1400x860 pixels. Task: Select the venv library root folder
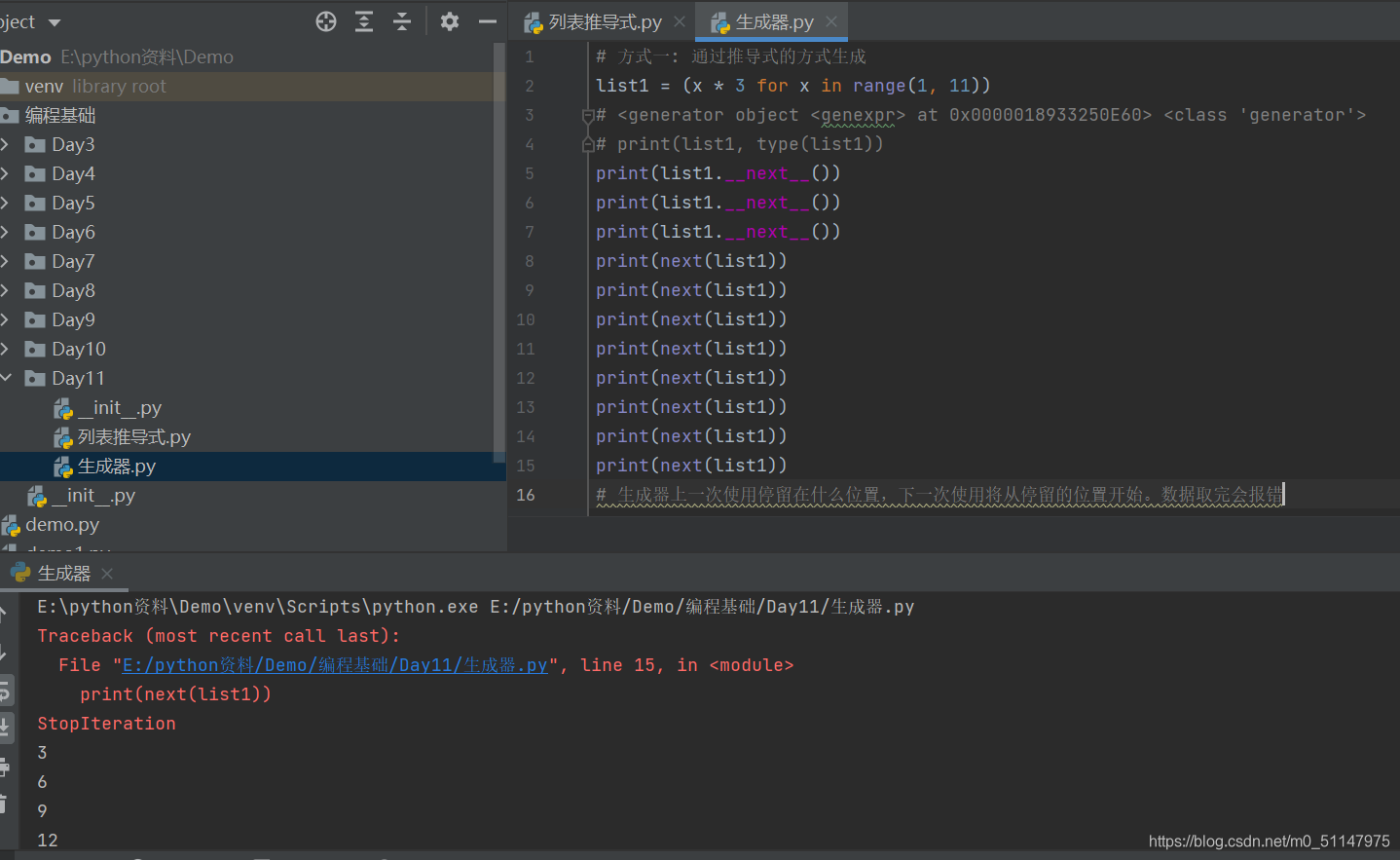pyautogui.click(x=253, y=87)
